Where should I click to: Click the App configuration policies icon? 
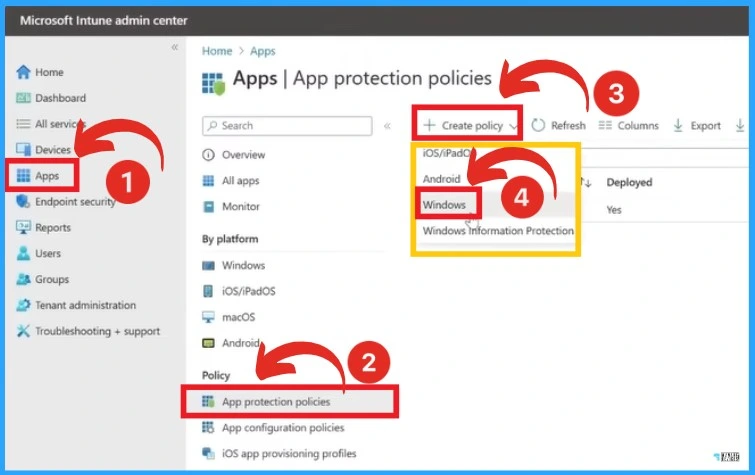point(208,427)
